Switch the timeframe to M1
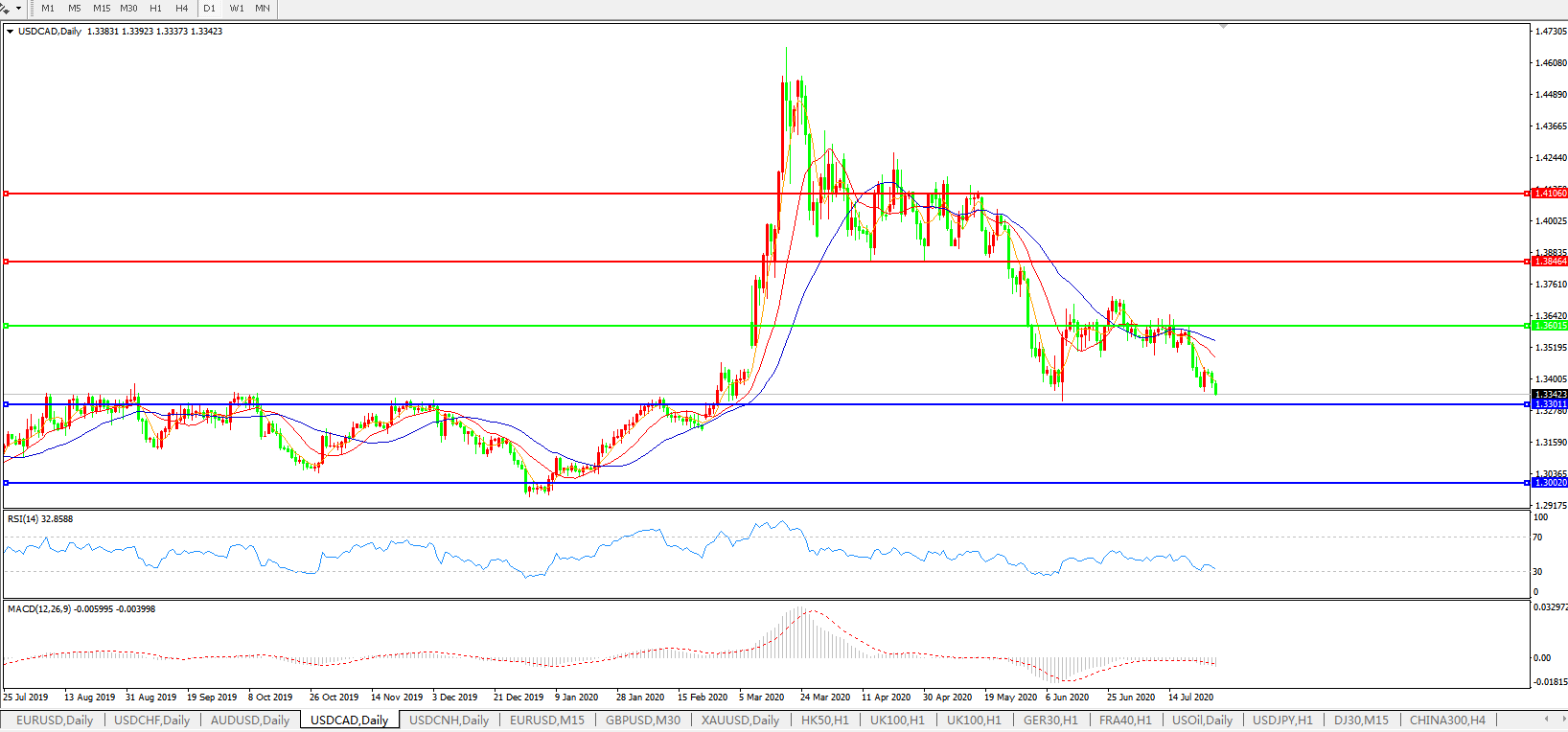The image size is (1568, 732). (x=48, y=9)
